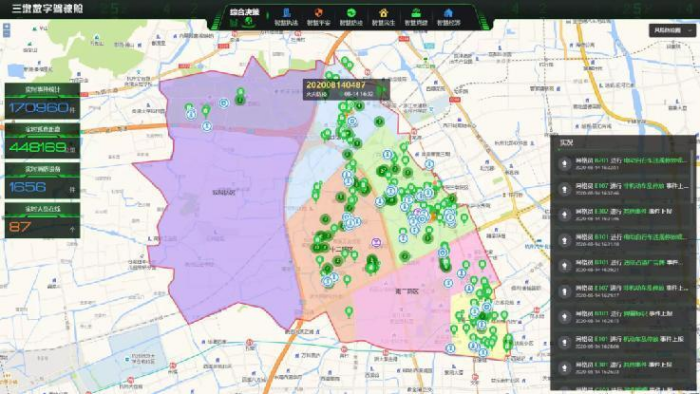Open the feed entry for grid worker E301
Image resolution: width=700 pixels, height=394 pixels.
(x=623, y=368)
